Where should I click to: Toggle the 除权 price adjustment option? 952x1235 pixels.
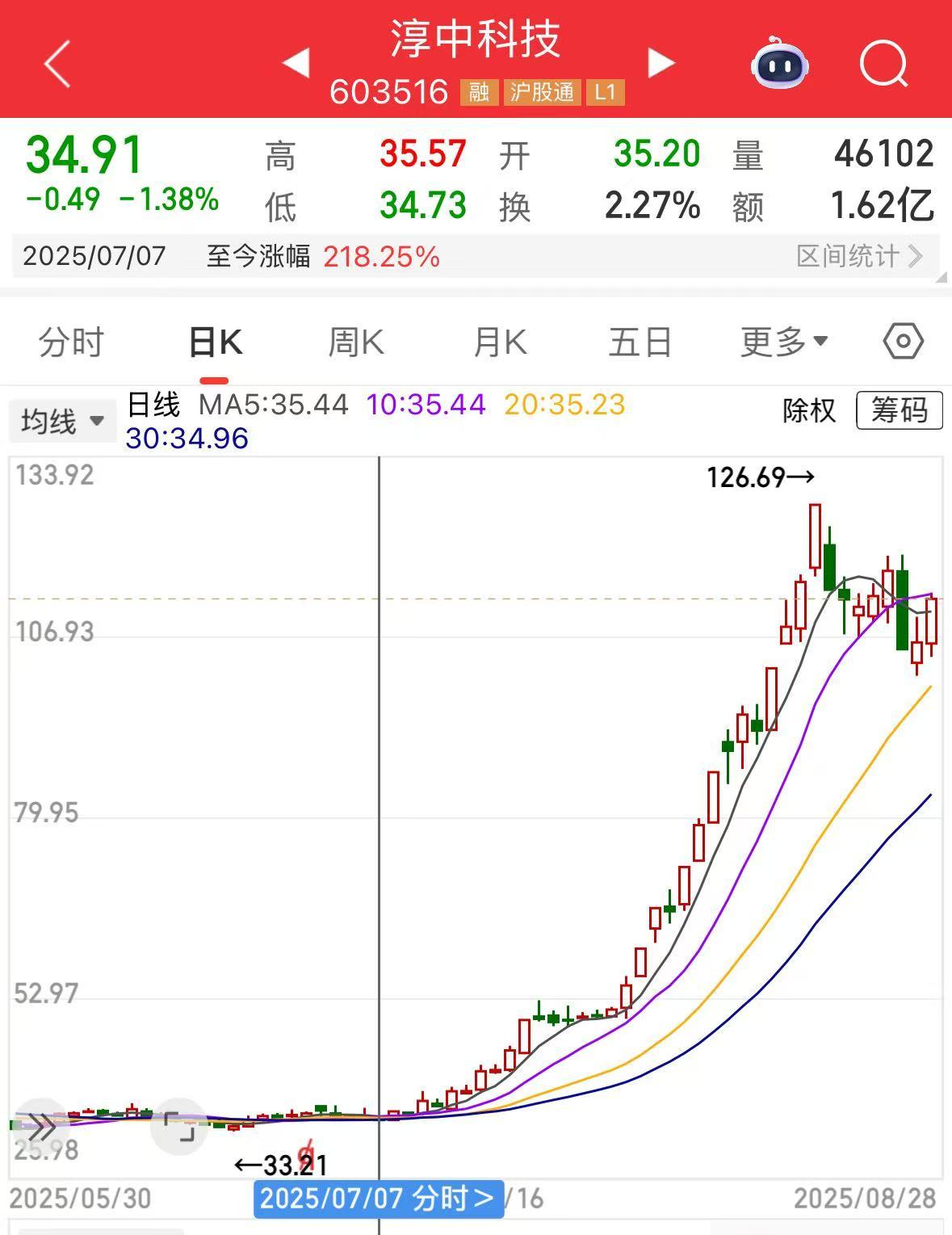808,410
